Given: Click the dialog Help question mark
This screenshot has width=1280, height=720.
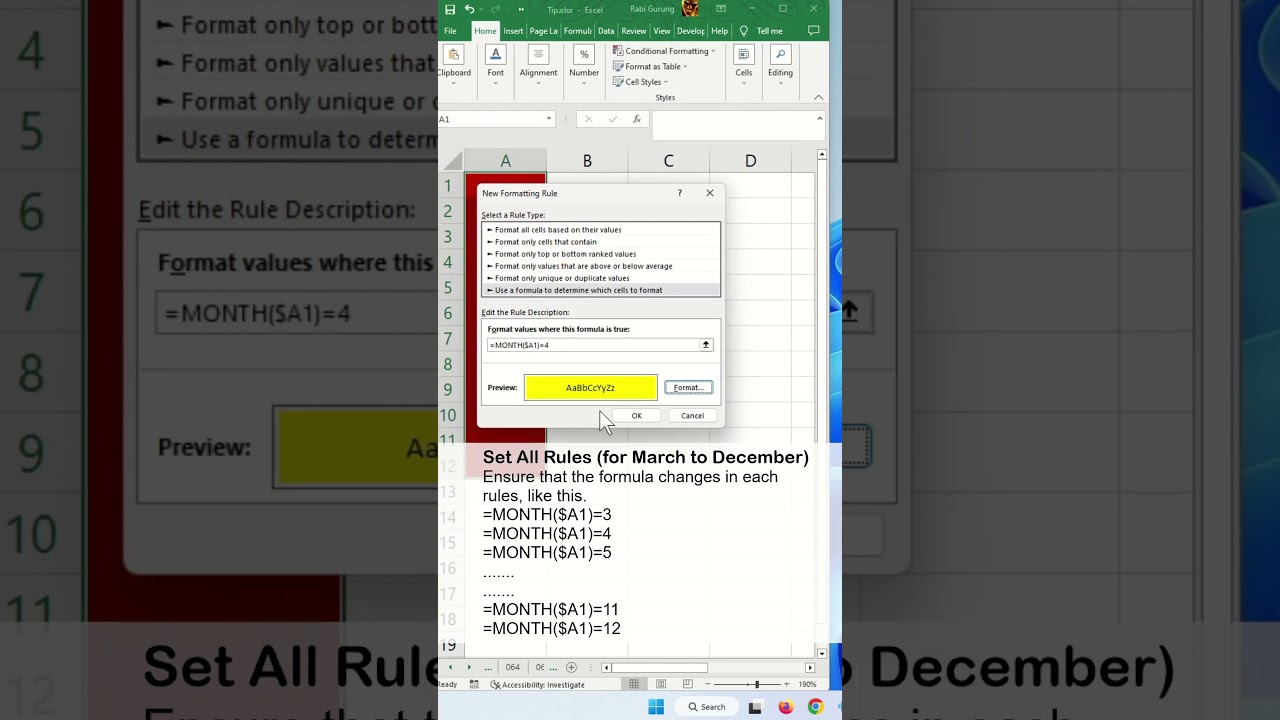Looking at the screenshot, I should pos(680,193).
